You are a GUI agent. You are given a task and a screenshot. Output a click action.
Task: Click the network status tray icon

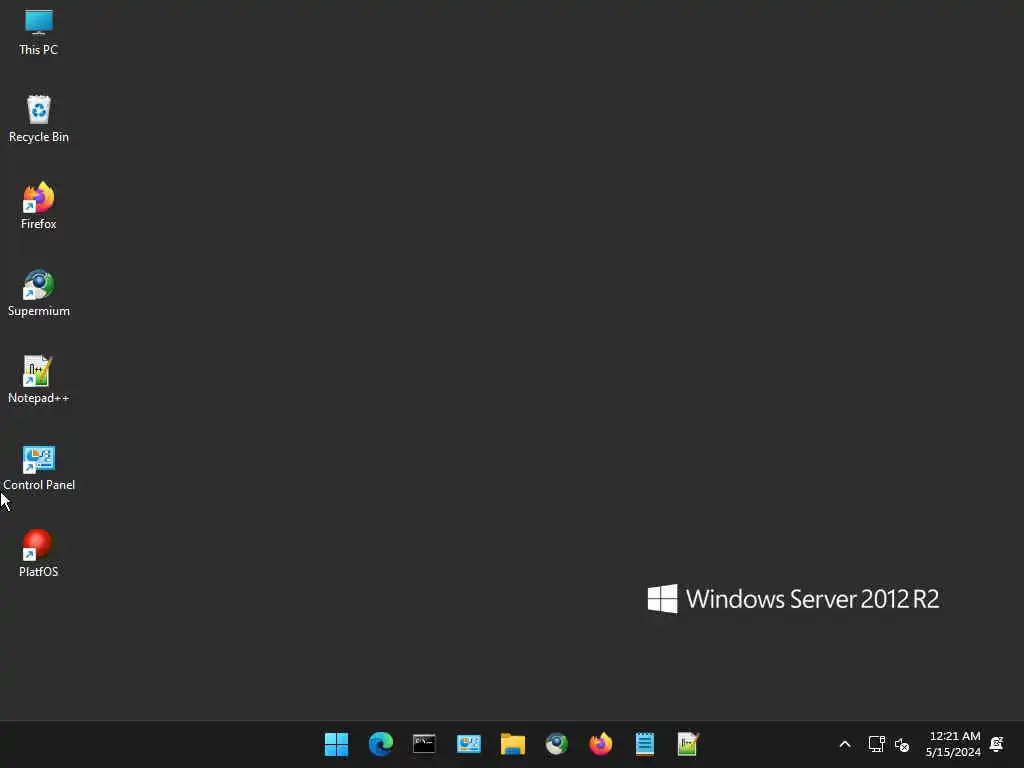click(876, 744)
